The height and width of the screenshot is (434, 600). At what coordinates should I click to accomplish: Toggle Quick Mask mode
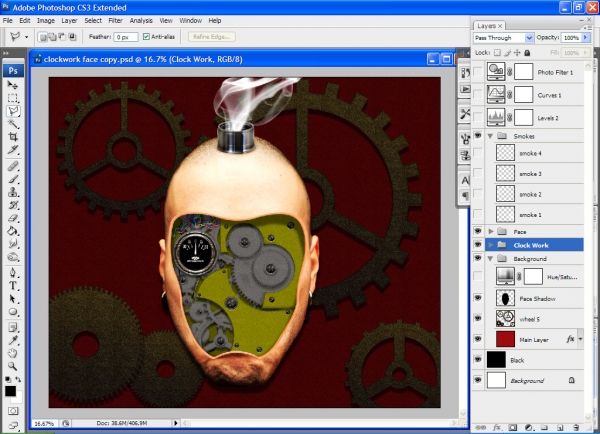coord(13,411)
